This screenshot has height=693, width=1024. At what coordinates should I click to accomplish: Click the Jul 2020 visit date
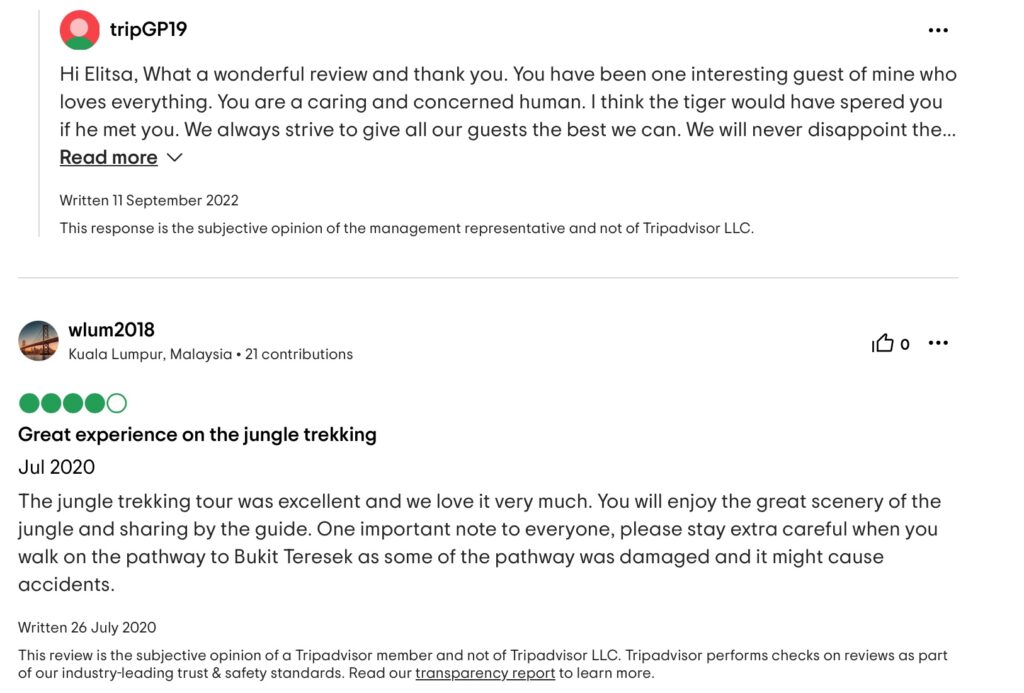[x=56, y=467]
